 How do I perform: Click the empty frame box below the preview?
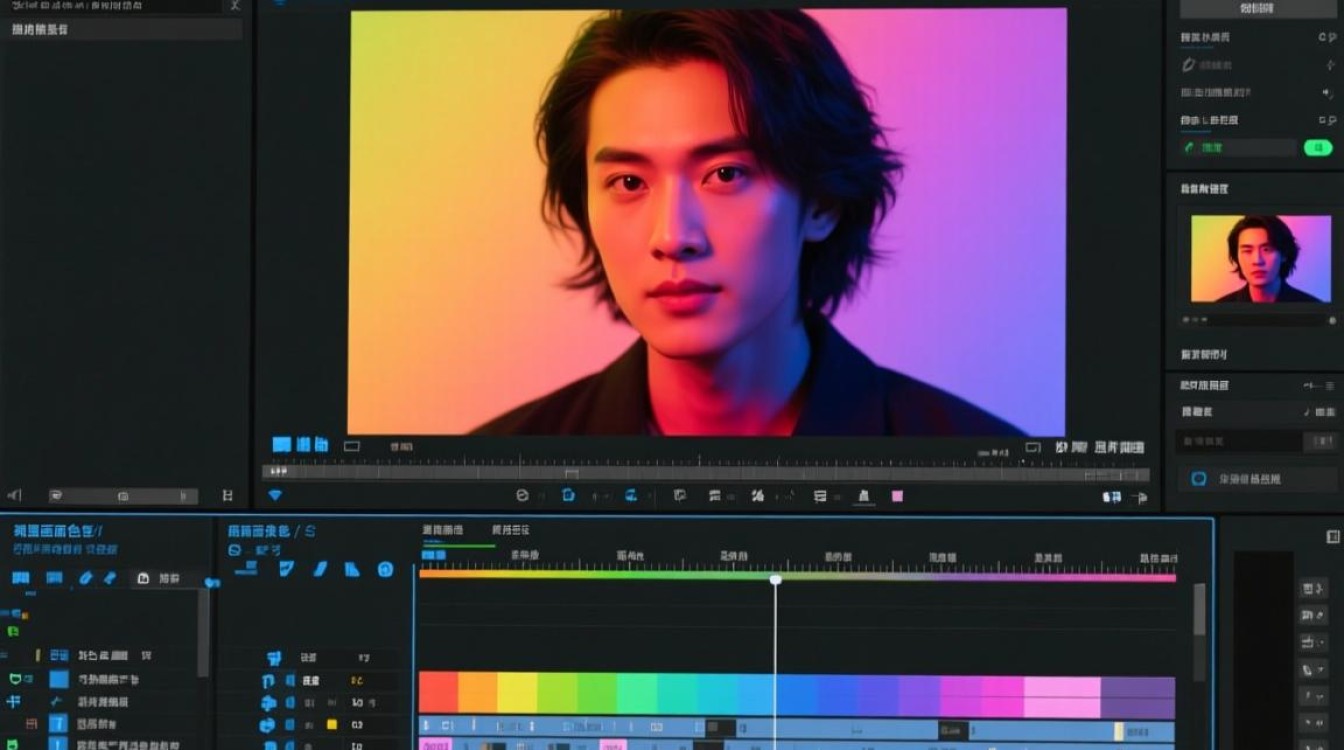tap(351, 446)
